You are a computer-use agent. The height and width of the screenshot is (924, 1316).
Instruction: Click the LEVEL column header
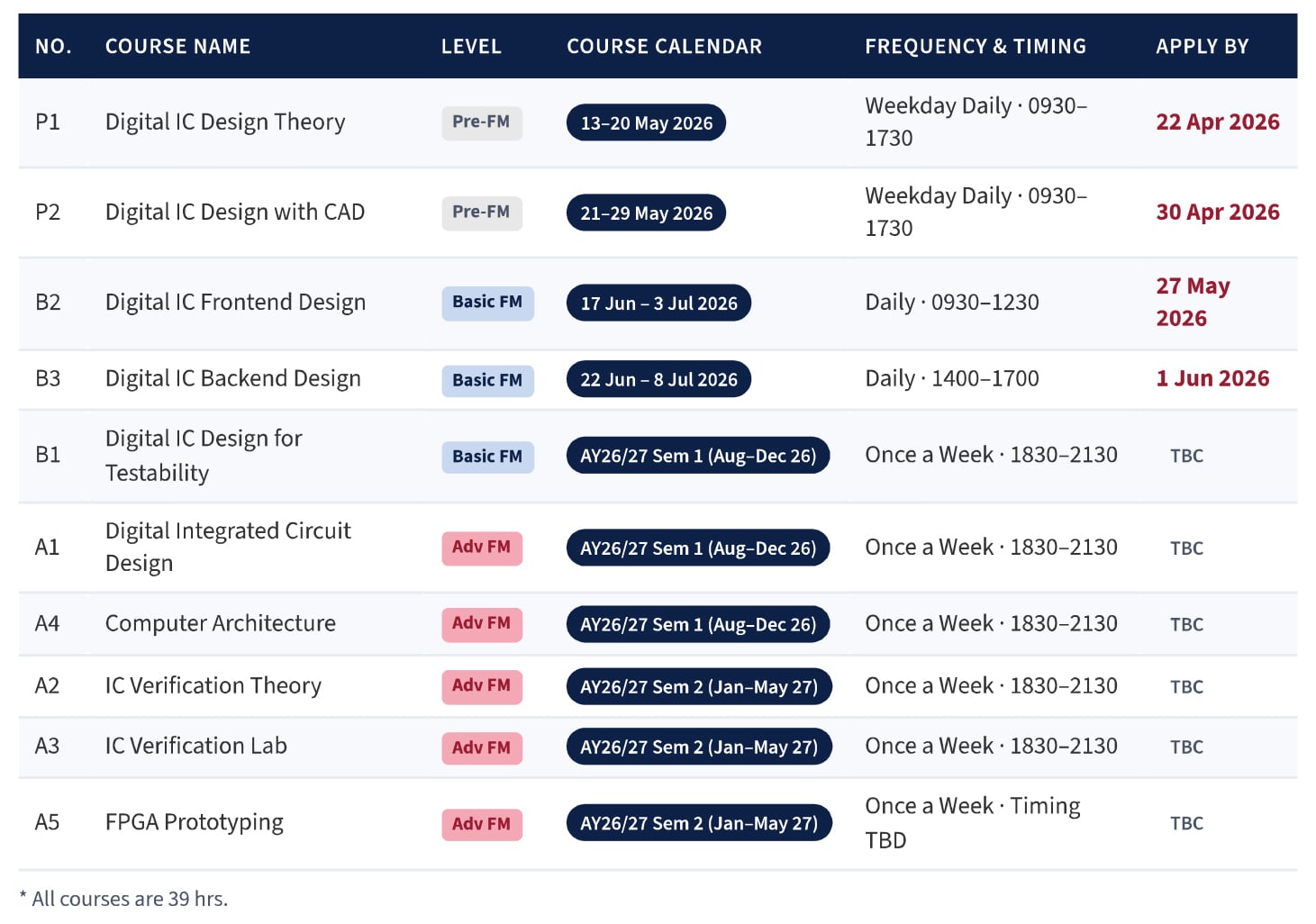(470, 46)
